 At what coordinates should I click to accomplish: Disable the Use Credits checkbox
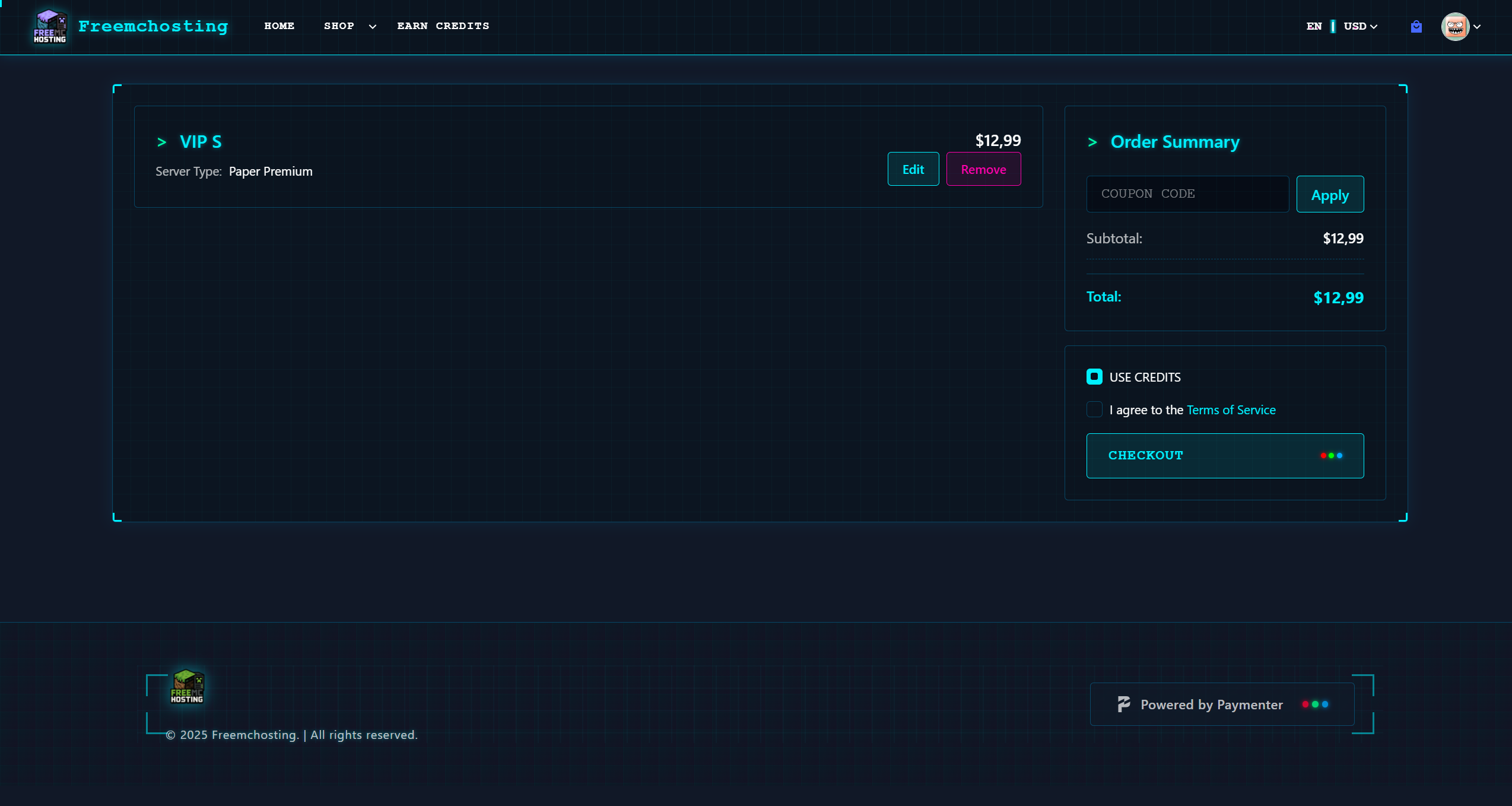[x=1094, y=377]
